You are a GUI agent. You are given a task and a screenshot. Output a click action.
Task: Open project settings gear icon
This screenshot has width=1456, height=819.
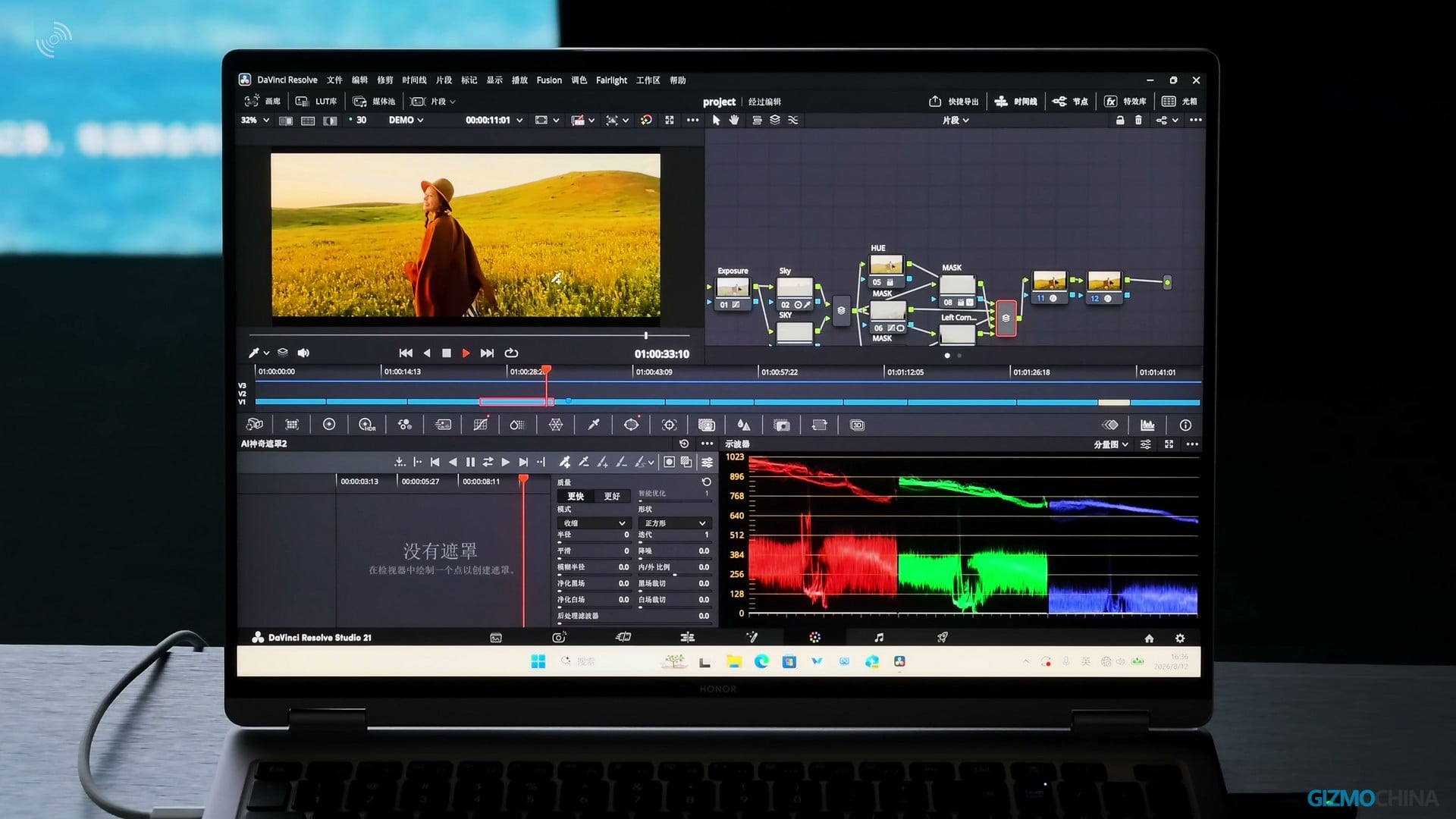(x=1180, y=639)
